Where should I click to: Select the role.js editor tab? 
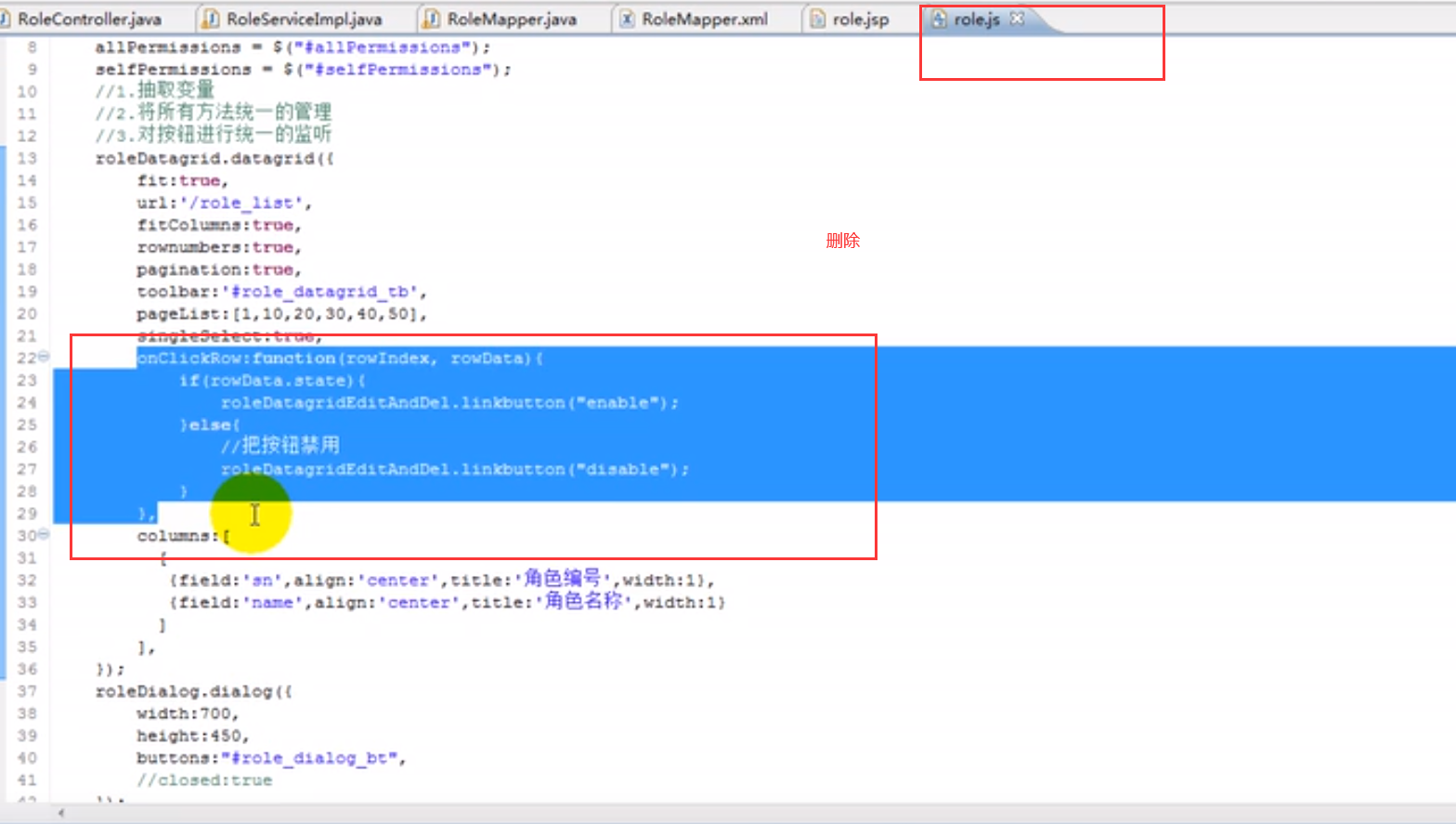976,19
